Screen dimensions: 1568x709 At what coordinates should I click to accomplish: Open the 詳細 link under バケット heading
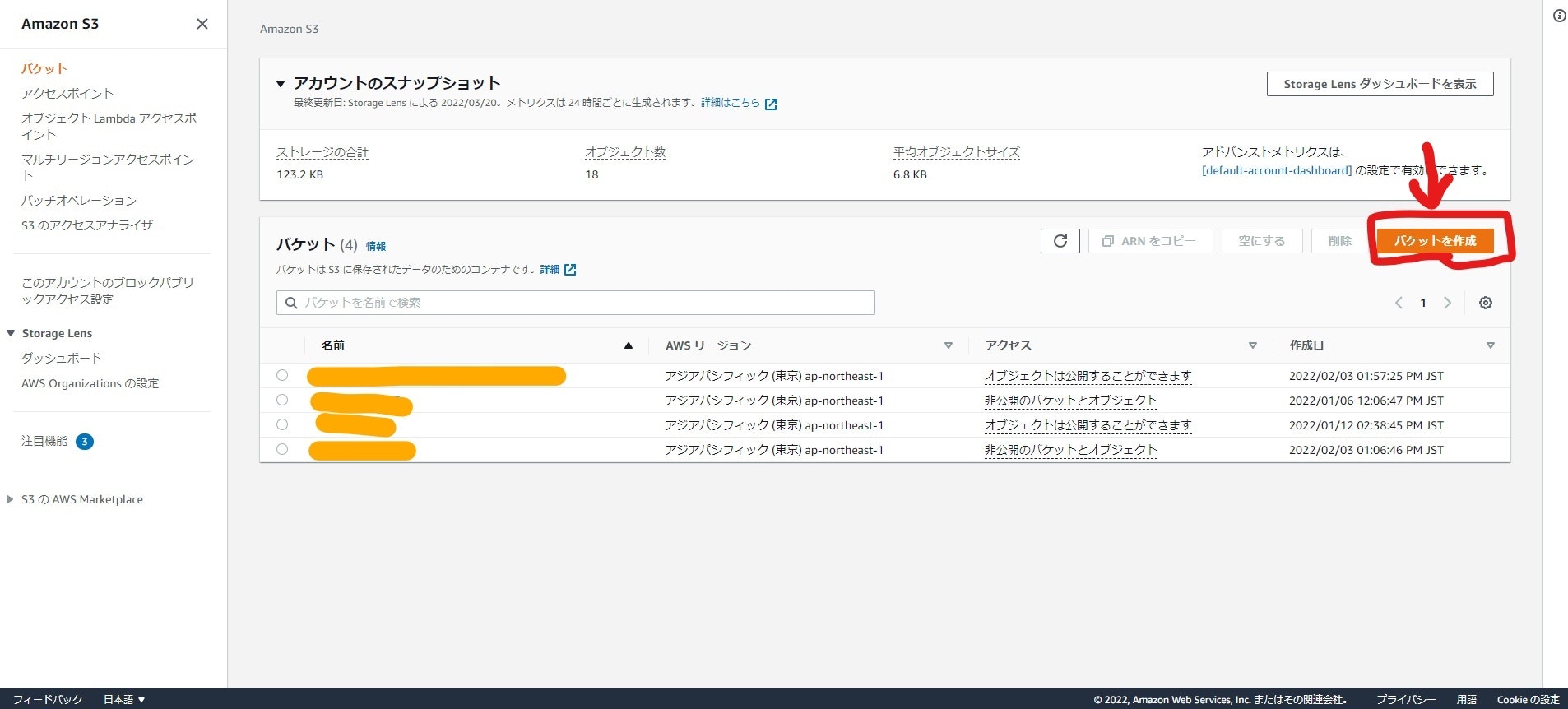550,270
